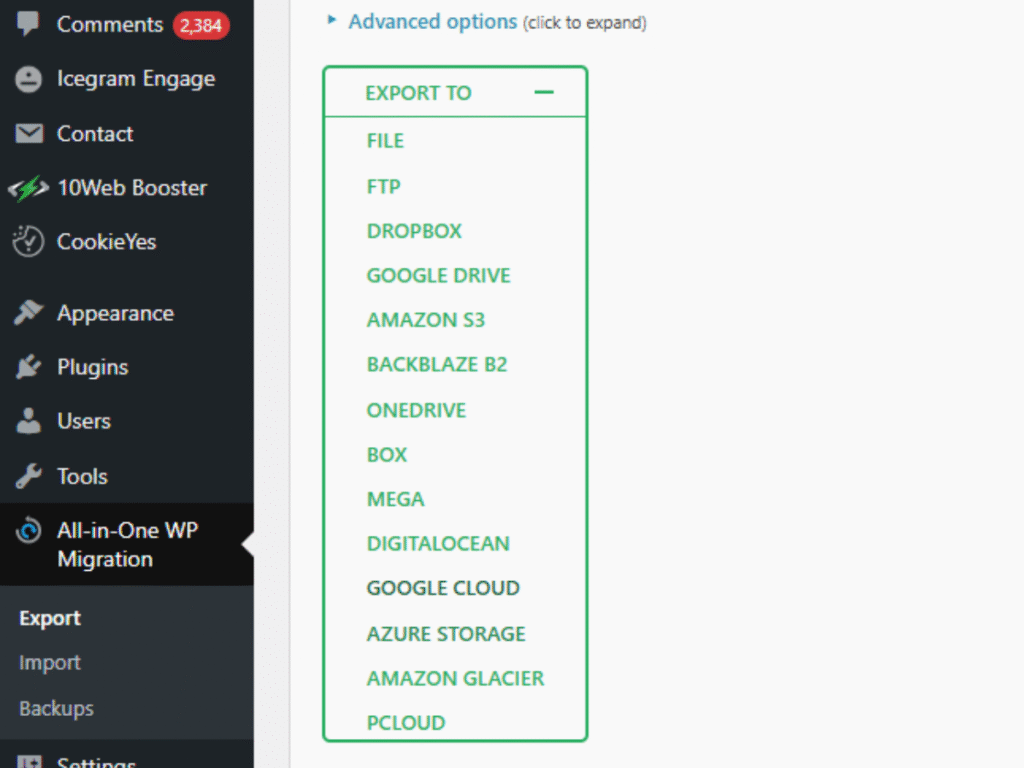Choose FILE export option
1024x768 pixels.
tap(385, 141)
